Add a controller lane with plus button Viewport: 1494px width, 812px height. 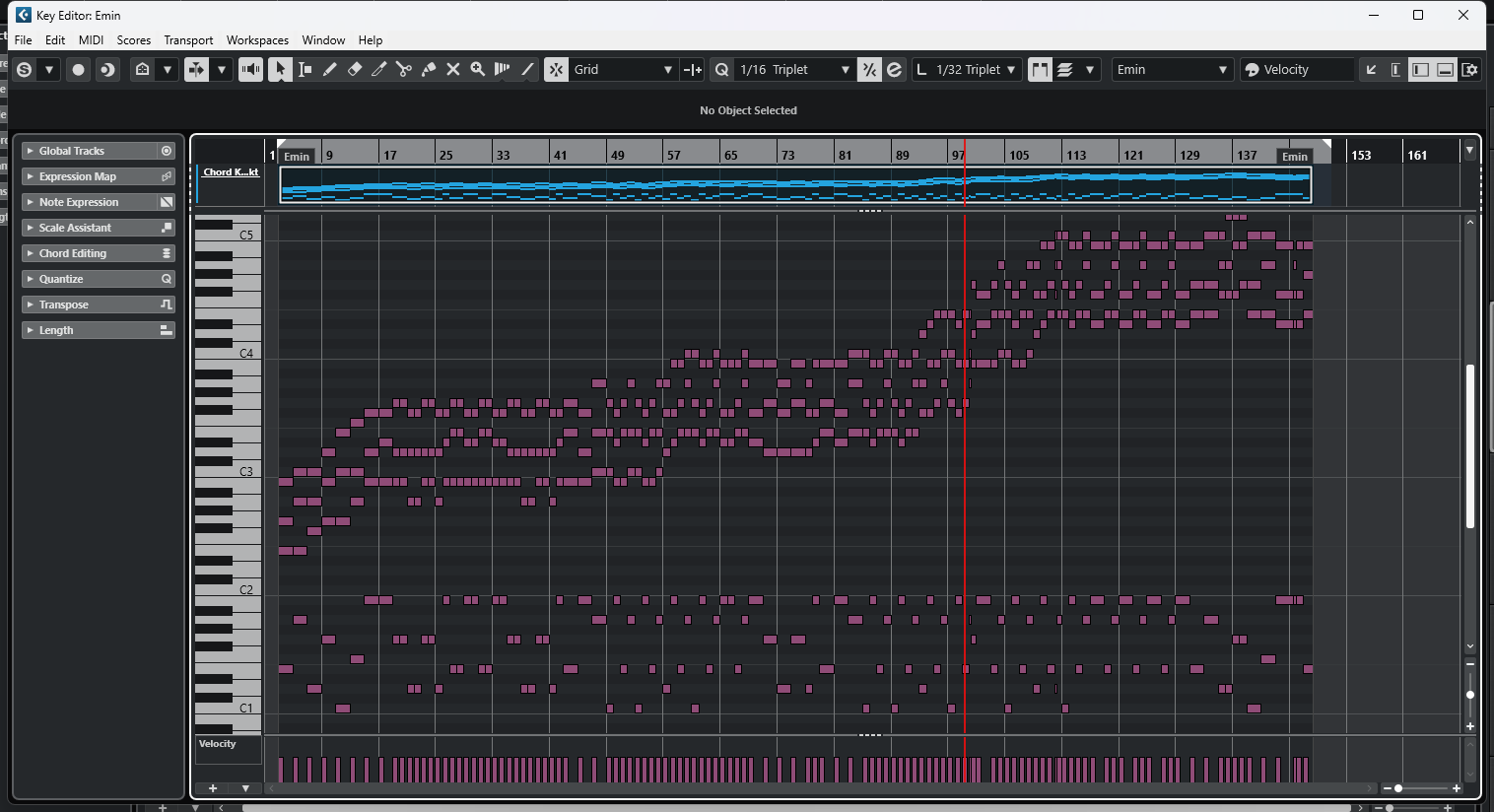coord(213,788)
